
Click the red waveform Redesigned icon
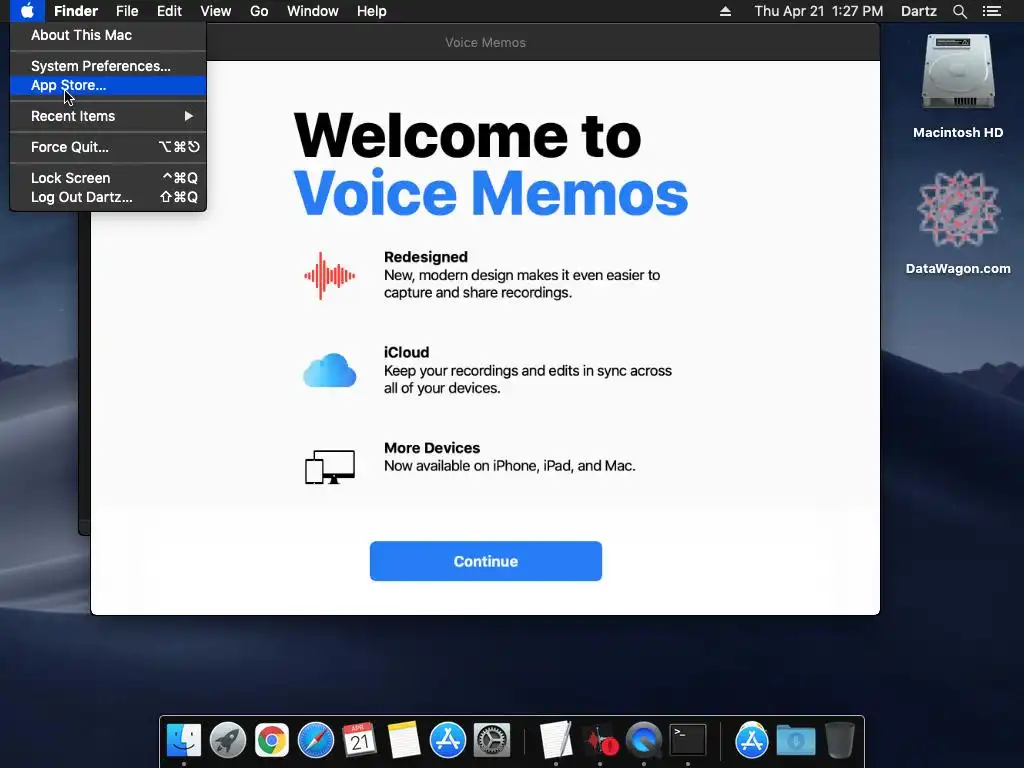[330, 276]
